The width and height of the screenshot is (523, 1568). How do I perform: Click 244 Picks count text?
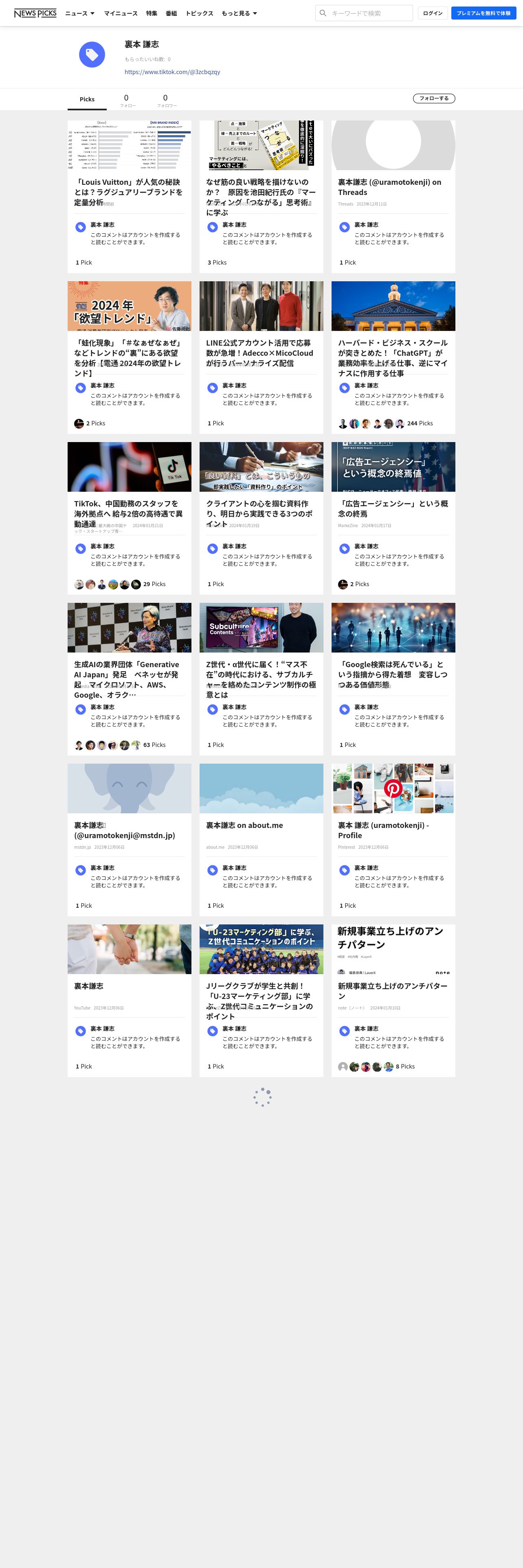420,423
